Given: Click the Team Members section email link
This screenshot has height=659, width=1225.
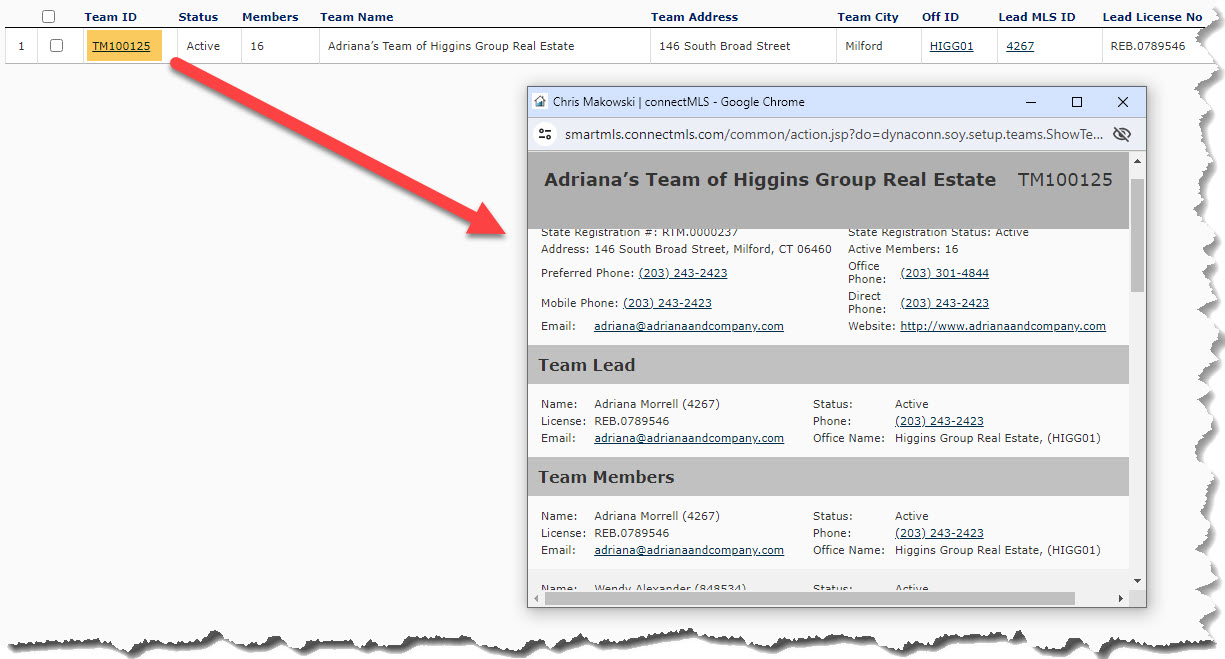Looking at the screenshot, I should (689, 550).
